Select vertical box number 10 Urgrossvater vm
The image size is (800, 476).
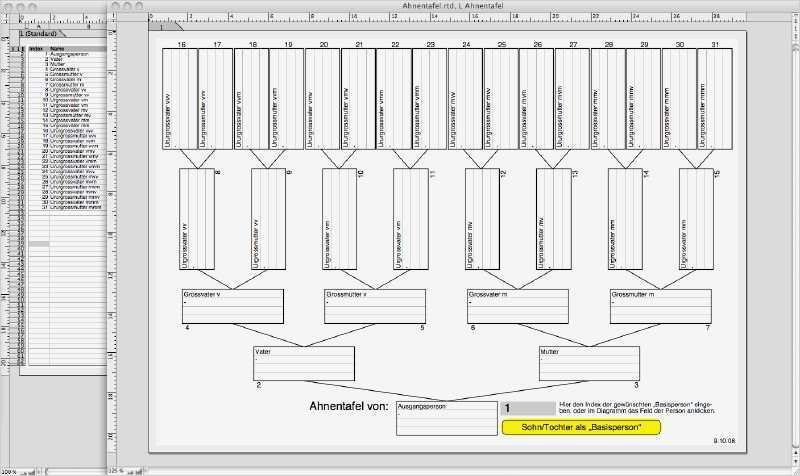(x=340, y=219)
